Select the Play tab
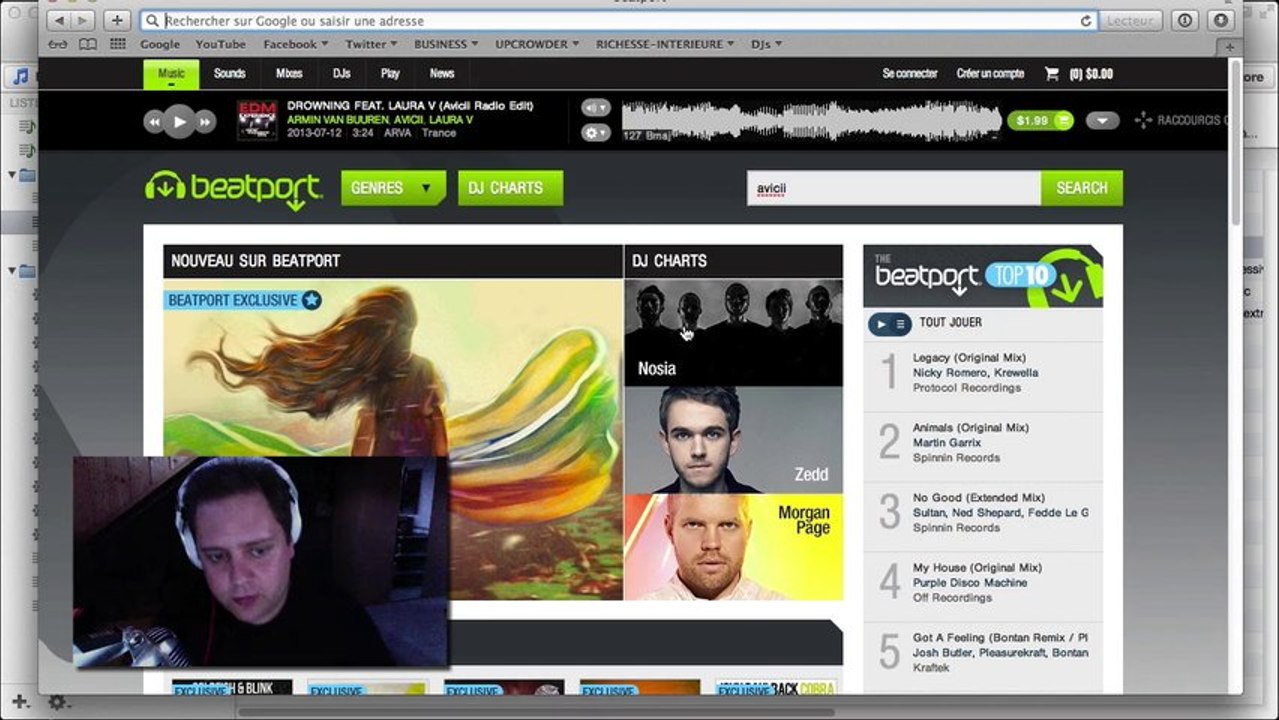Viewport: 1279px width, 720px height. (390, 73)
